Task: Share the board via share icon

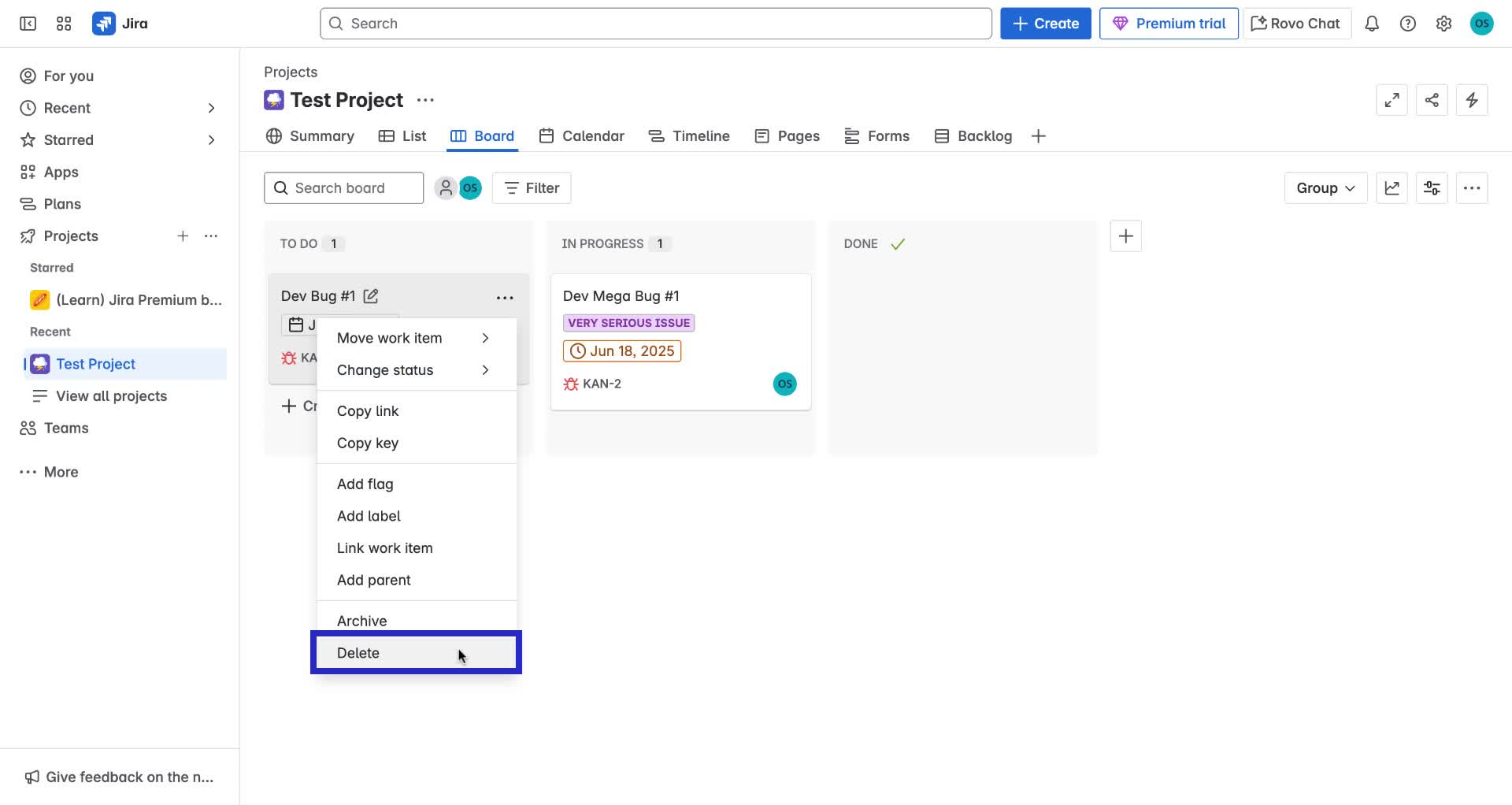Action: [x=1432, y=100]
